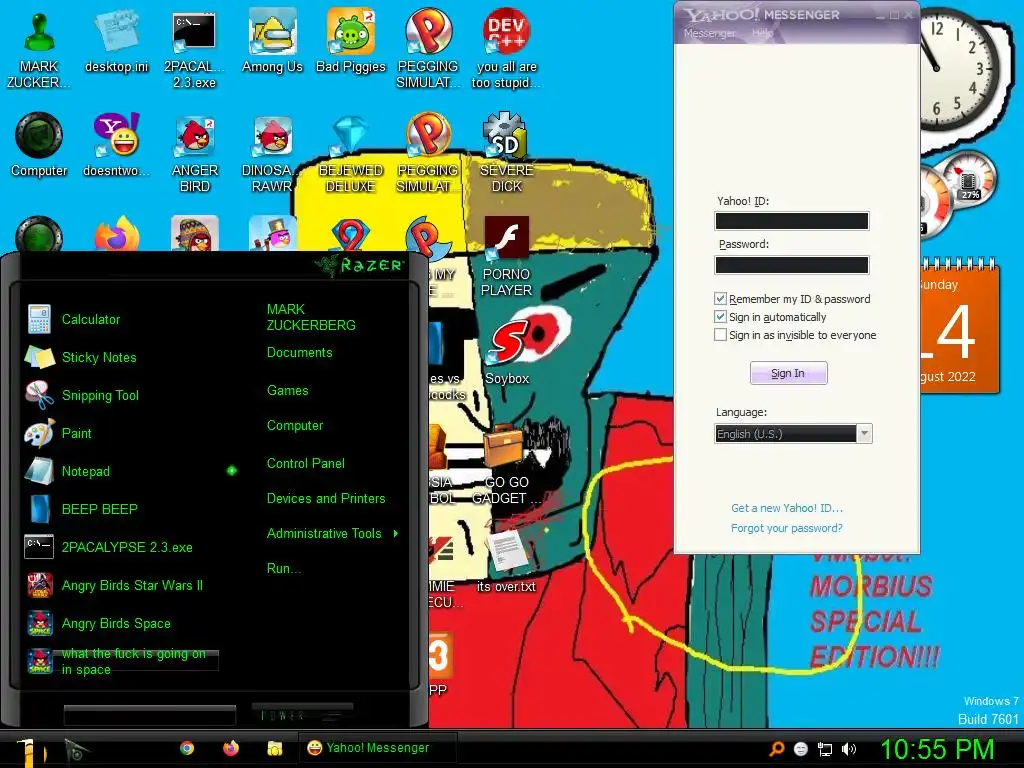Launch BEEP BEEP from the start menu
1024x768 pixels.
click(99, 509)
